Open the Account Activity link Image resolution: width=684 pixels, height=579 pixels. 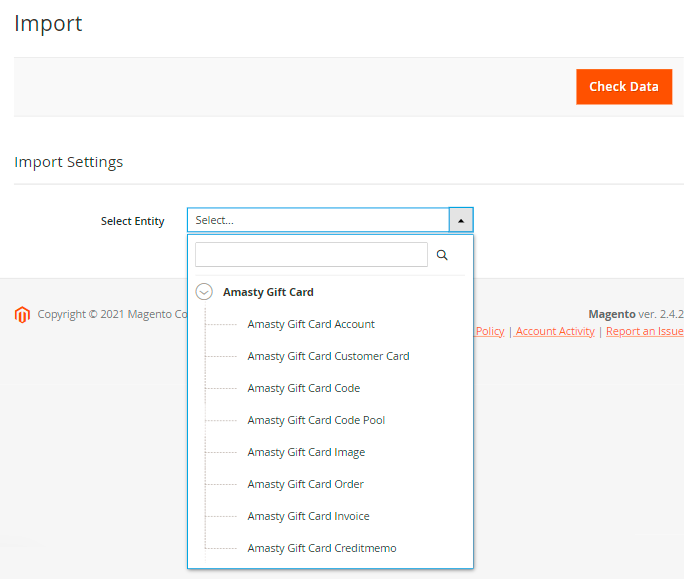click(555, 331)
